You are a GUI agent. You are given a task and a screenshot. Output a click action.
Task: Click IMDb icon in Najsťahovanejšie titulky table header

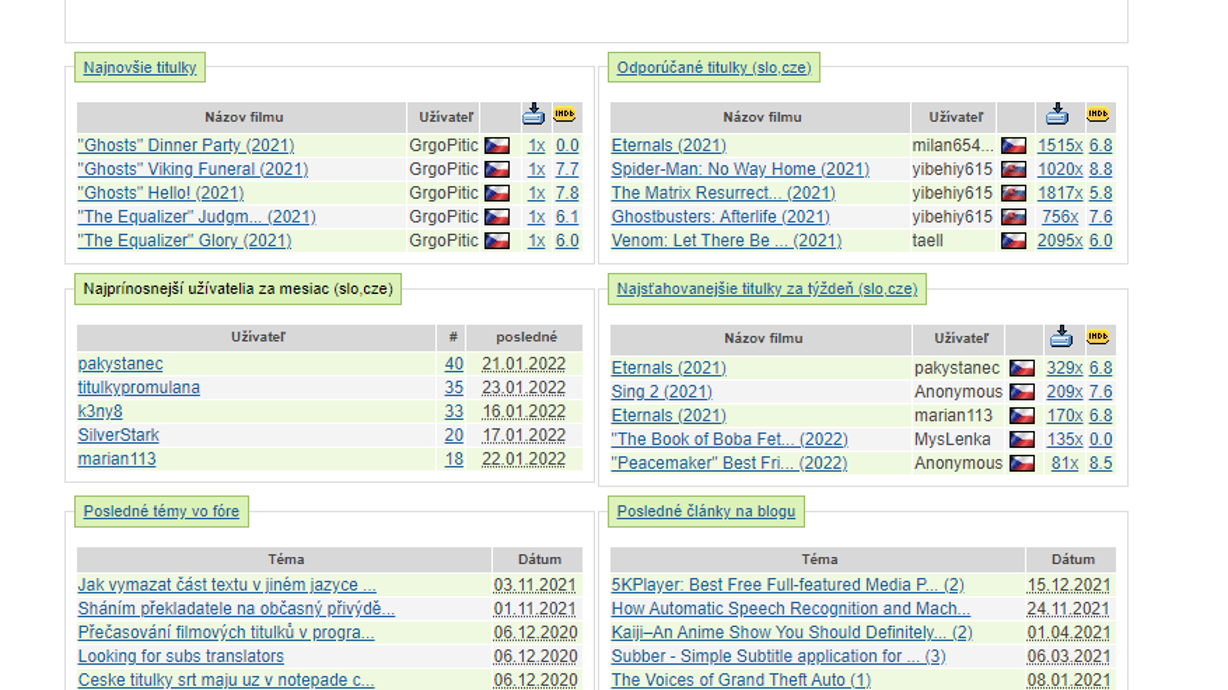(x=1098, y=337)
